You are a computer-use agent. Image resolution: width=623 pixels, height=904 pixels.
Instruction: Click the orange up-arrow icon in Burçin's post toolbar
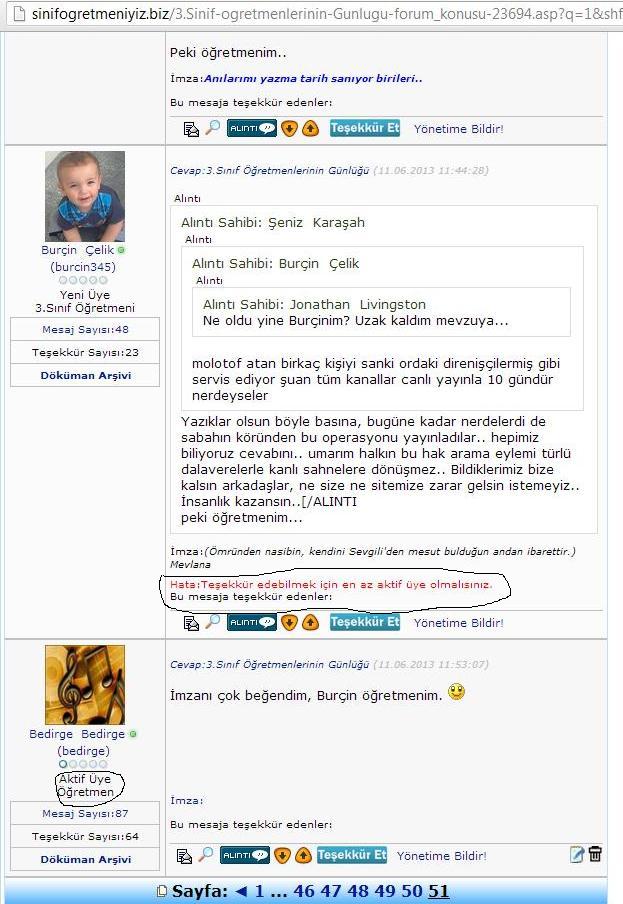tap(310, 623)
